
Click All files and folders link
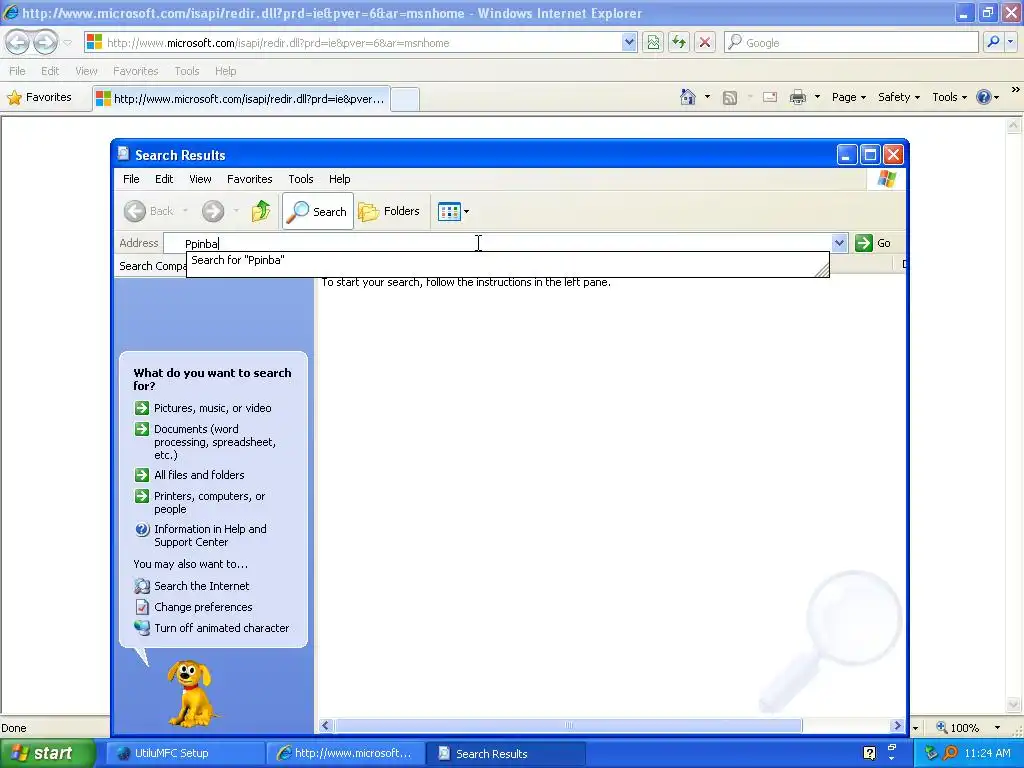pos(199,475)
